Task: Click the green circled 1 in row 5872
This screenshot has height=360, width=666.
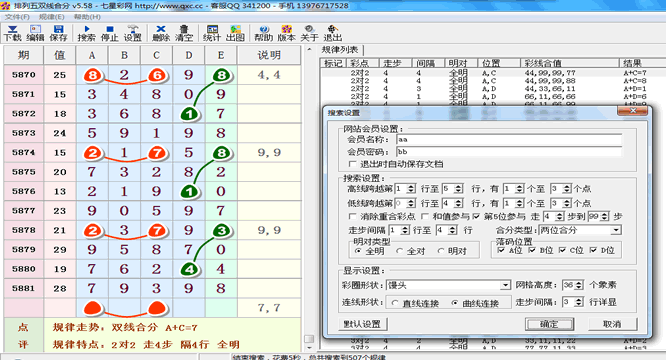Action: [x=189, y=114]
